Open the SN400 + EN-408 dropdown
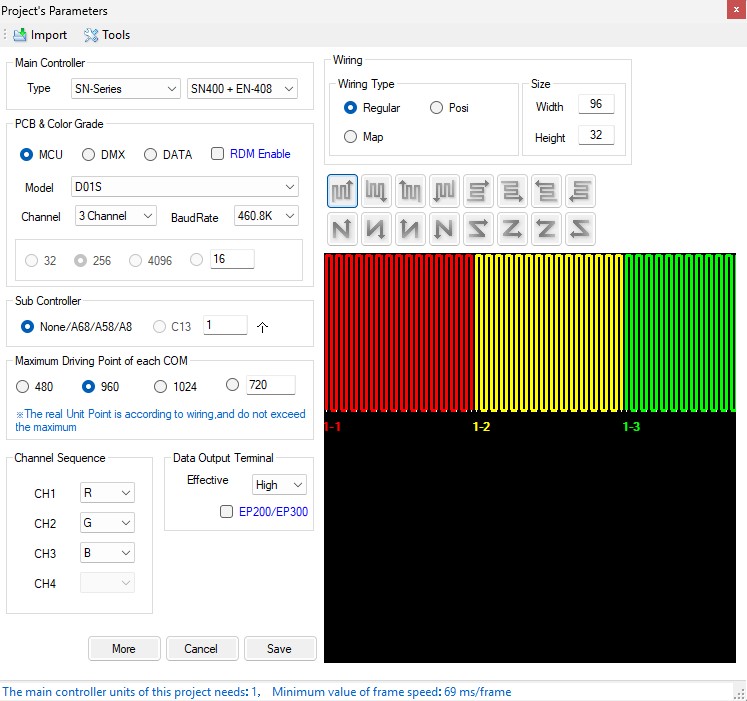This screenshot has height=701, width=747. coord(242,89)
